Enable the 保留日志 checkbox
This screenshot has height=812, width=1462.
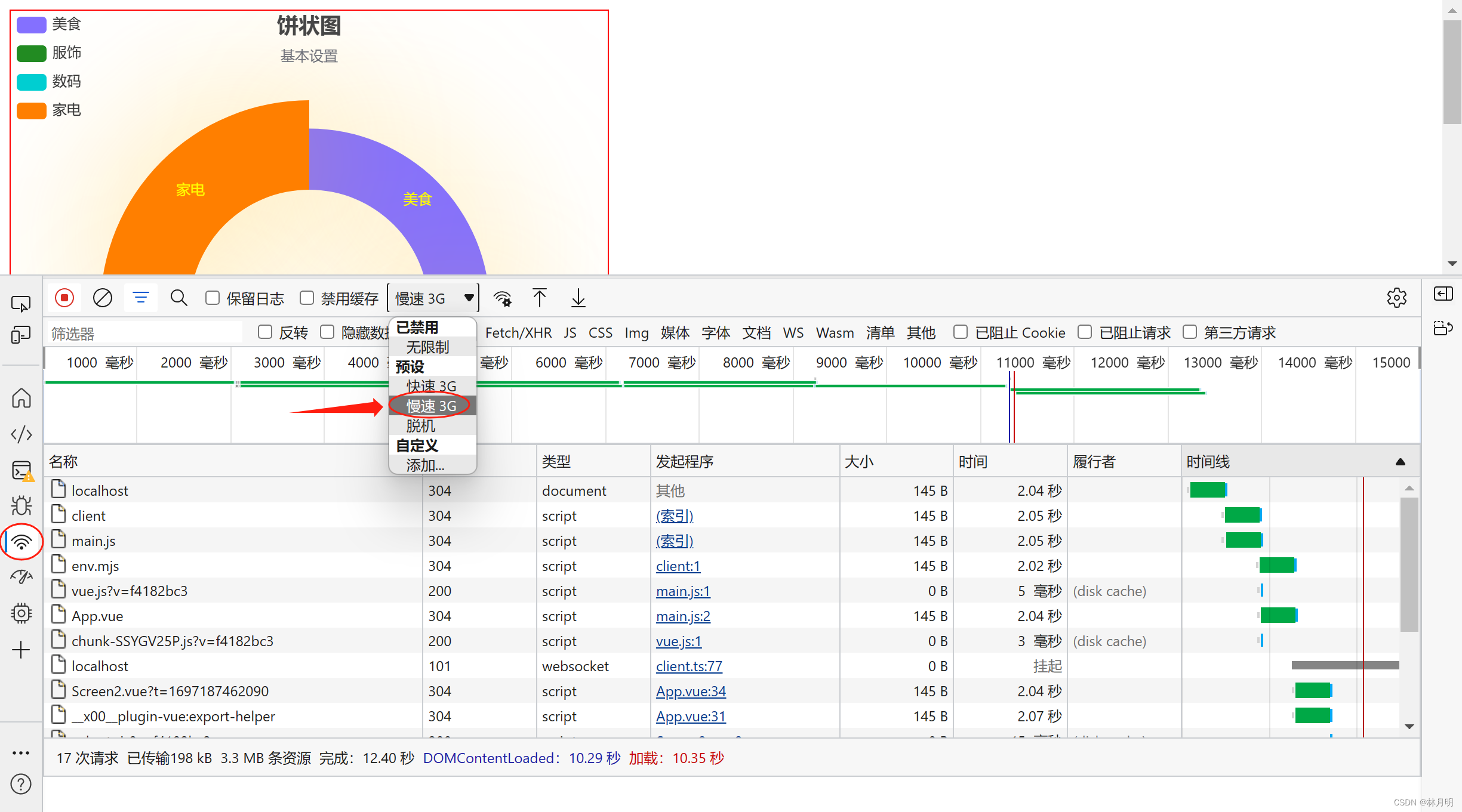coord(213,298)
